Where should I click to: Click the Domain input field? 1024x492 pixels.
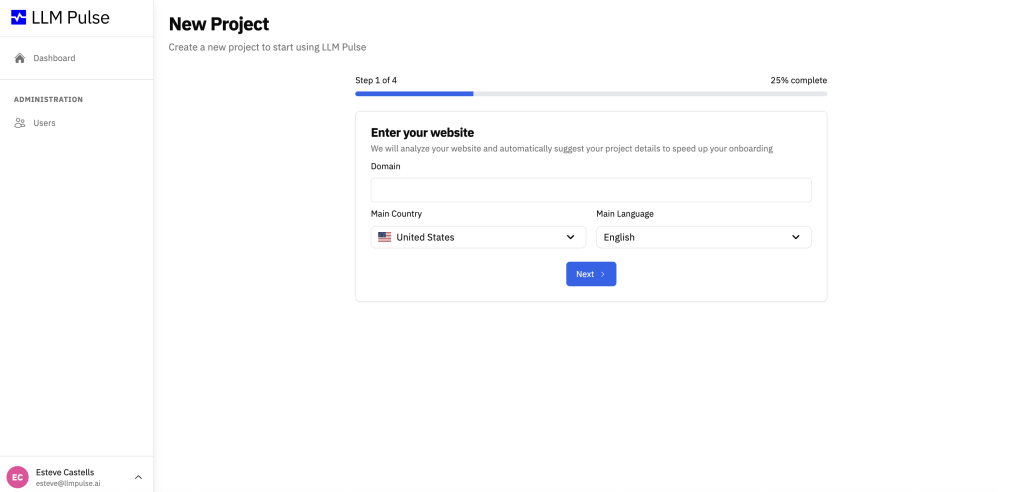(x=591, y=190)
